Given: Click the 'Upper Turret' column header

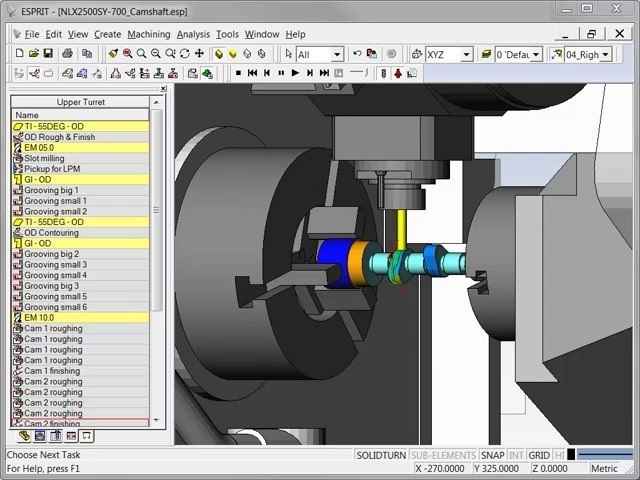Looking at the screenshot, I should point(80,102).
